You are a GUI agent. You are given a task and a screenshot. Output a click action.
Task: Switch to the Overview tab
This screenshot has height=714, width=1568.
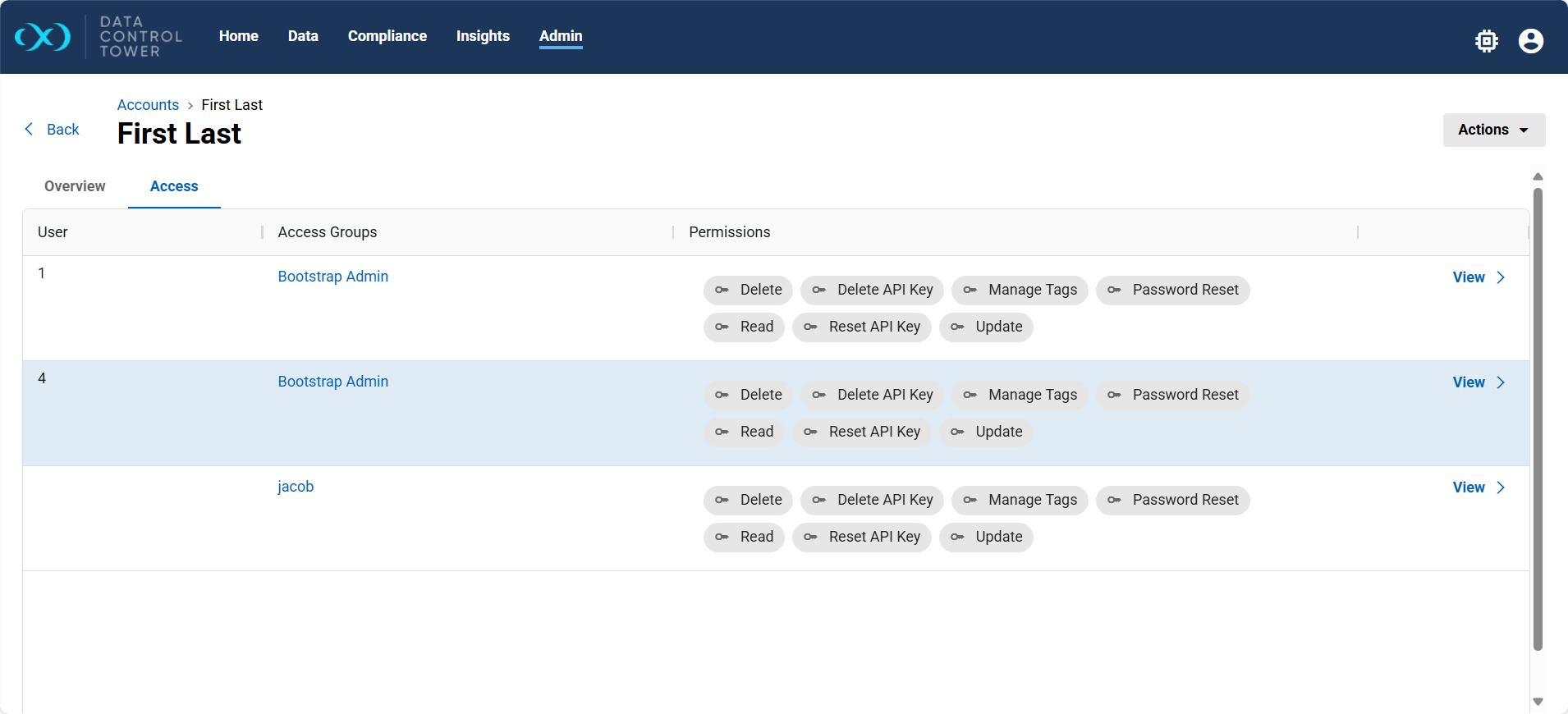point(75,186)
